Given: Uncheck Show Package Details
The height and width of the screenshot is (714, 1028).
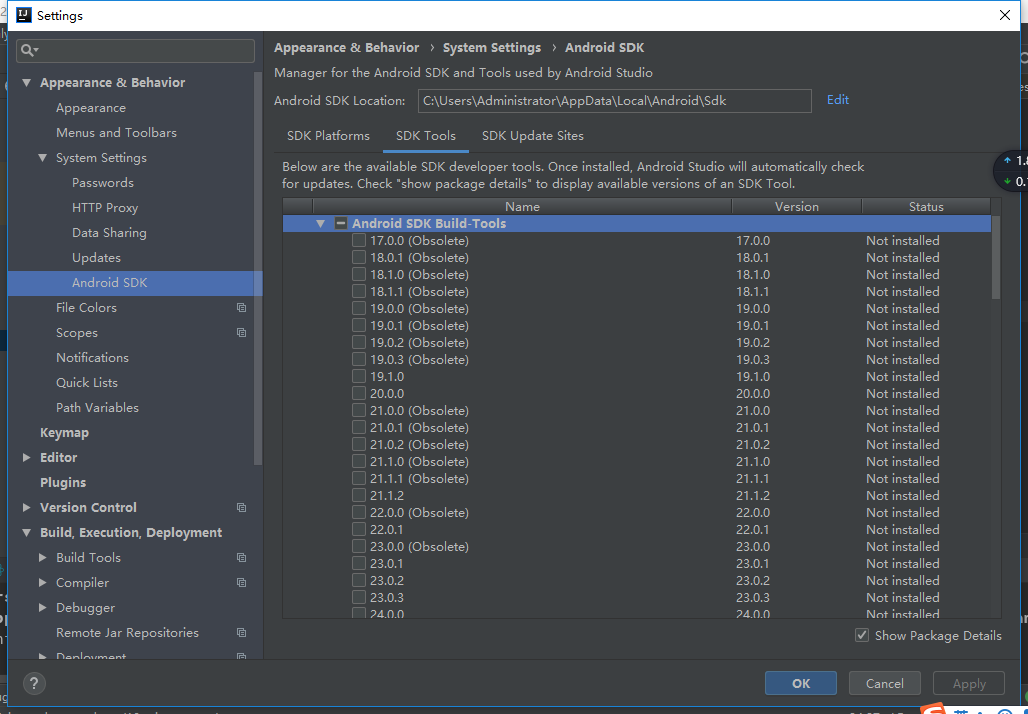Looking at the screenshot, I should point(862,635).
